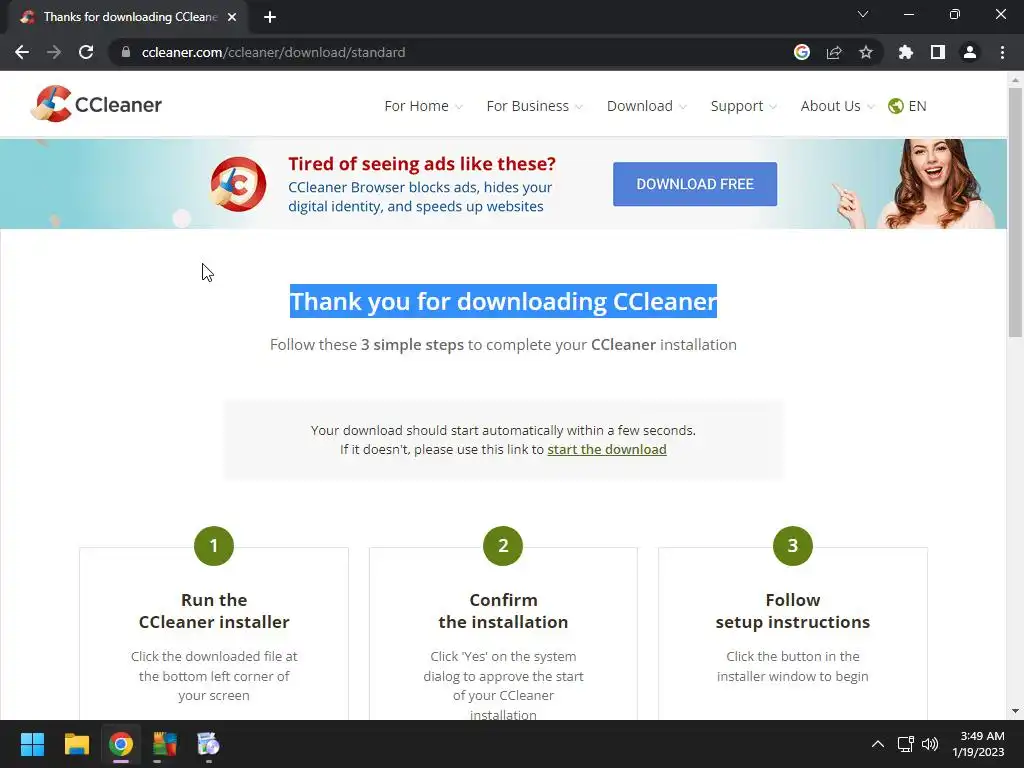
Task: Open a new tab with the plus button
Action: [x=270, y=17]
